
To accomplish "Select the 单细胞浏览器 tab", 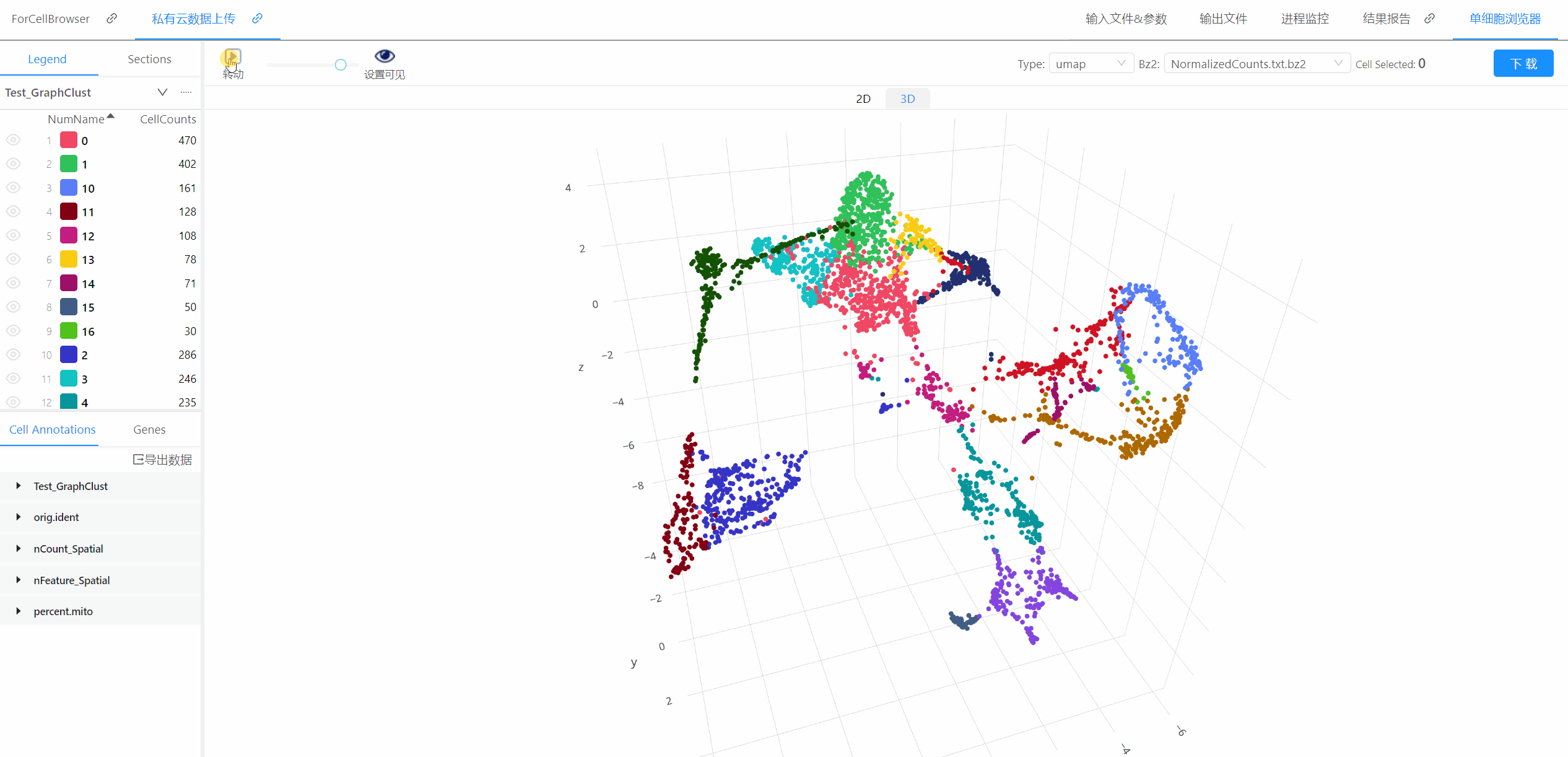I will 1505,19.
